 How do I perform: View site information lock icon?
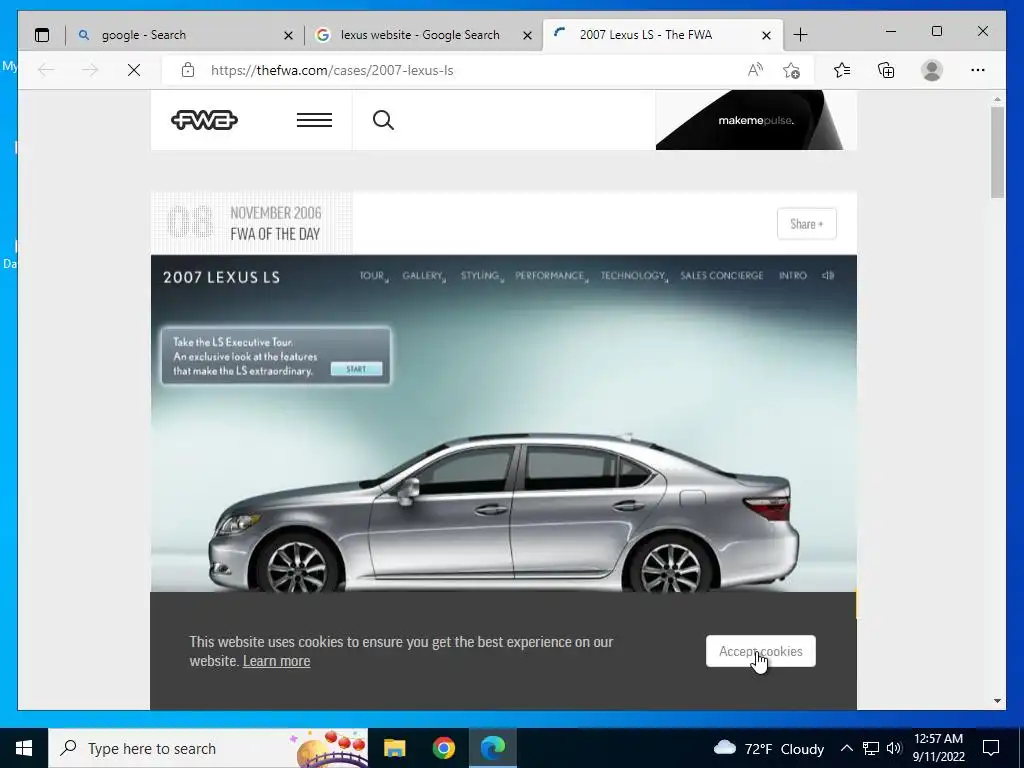[188, 70]
